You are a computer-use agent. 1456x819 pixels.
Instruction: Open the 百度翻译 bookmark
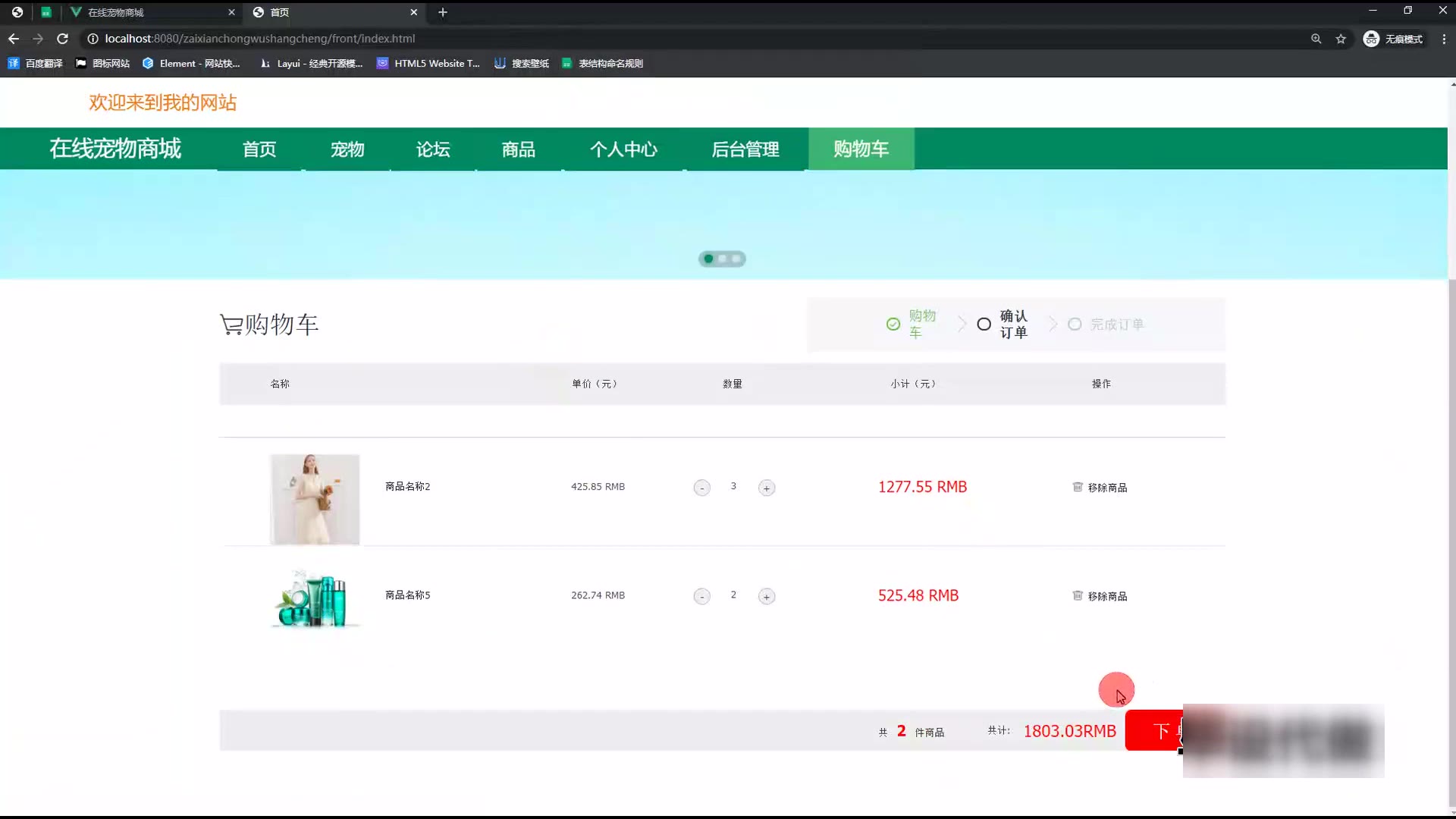tap(36, 64)
